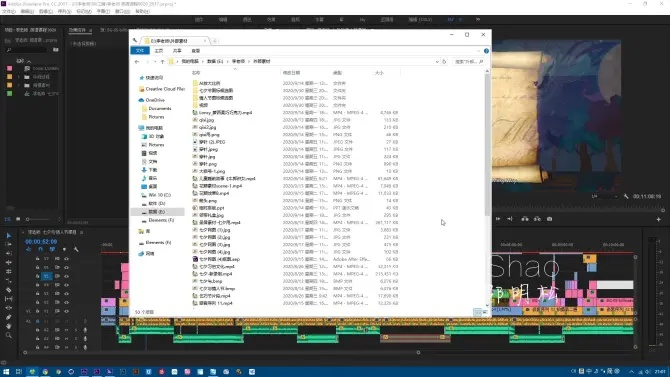Toggle V4 track visibility eye
Screen dimensions: 670x377
coord(66,285)
